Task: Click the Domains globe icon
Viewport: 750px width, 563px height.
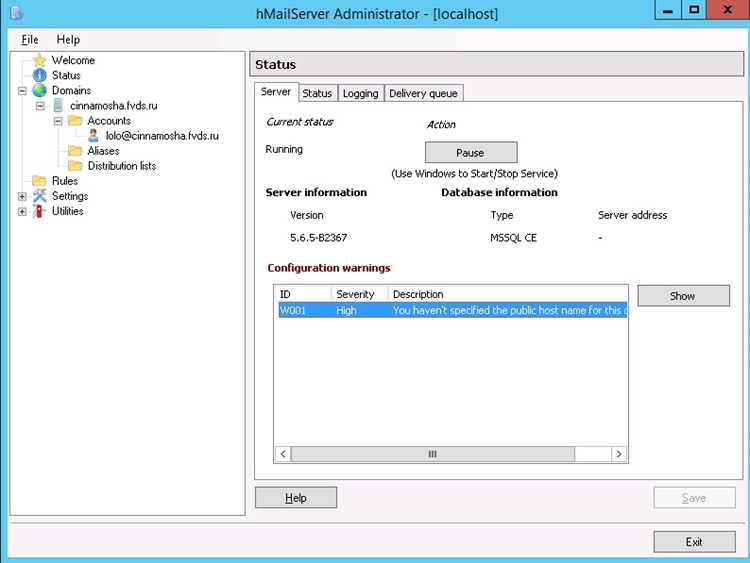Action: pos(39,90)
